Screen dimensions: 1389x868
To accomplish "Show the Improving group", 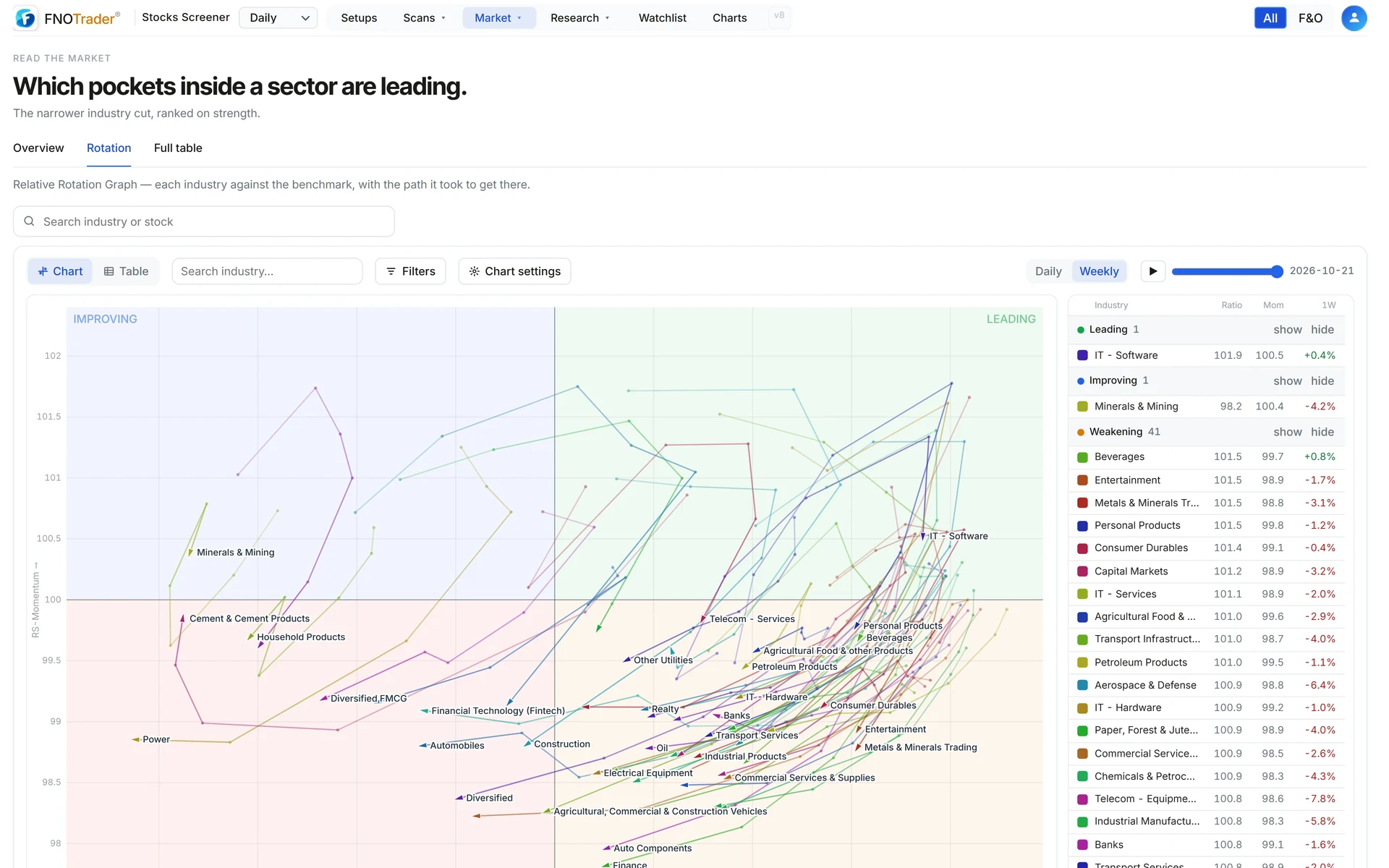I will pyautogui.click(x=1287, y=381).
